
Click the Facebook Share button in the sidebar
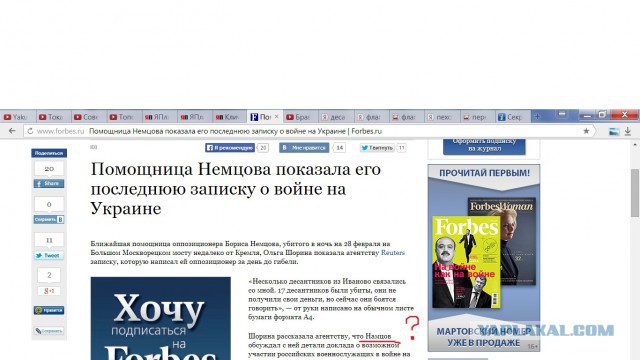click(49, 184)
